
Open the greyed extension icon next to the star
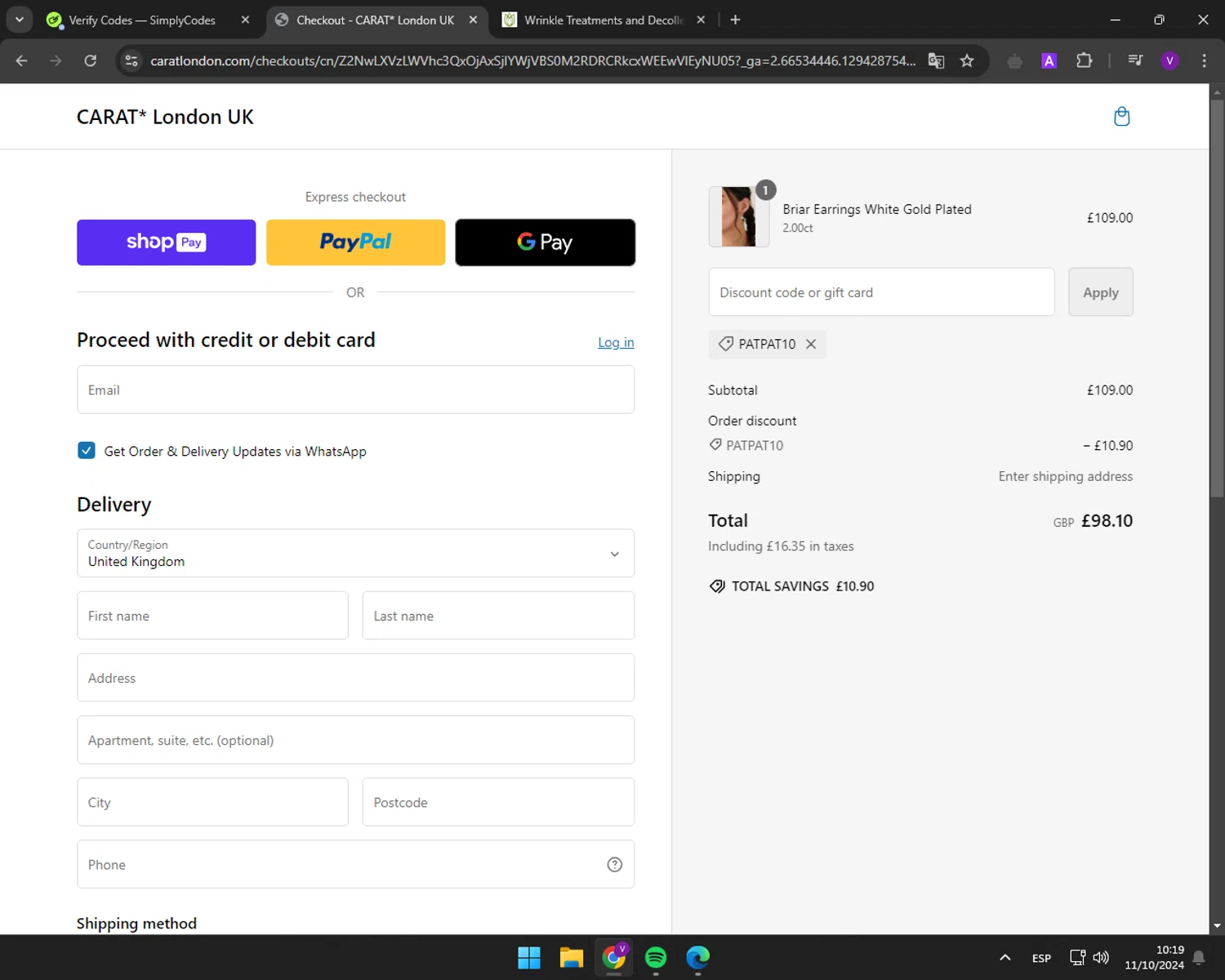(x=1014, y=60)
